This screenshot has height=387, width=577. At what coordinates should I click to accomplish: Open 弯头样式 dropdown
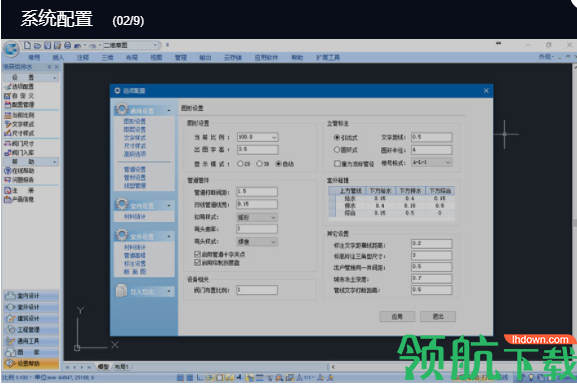coord(257,242)
